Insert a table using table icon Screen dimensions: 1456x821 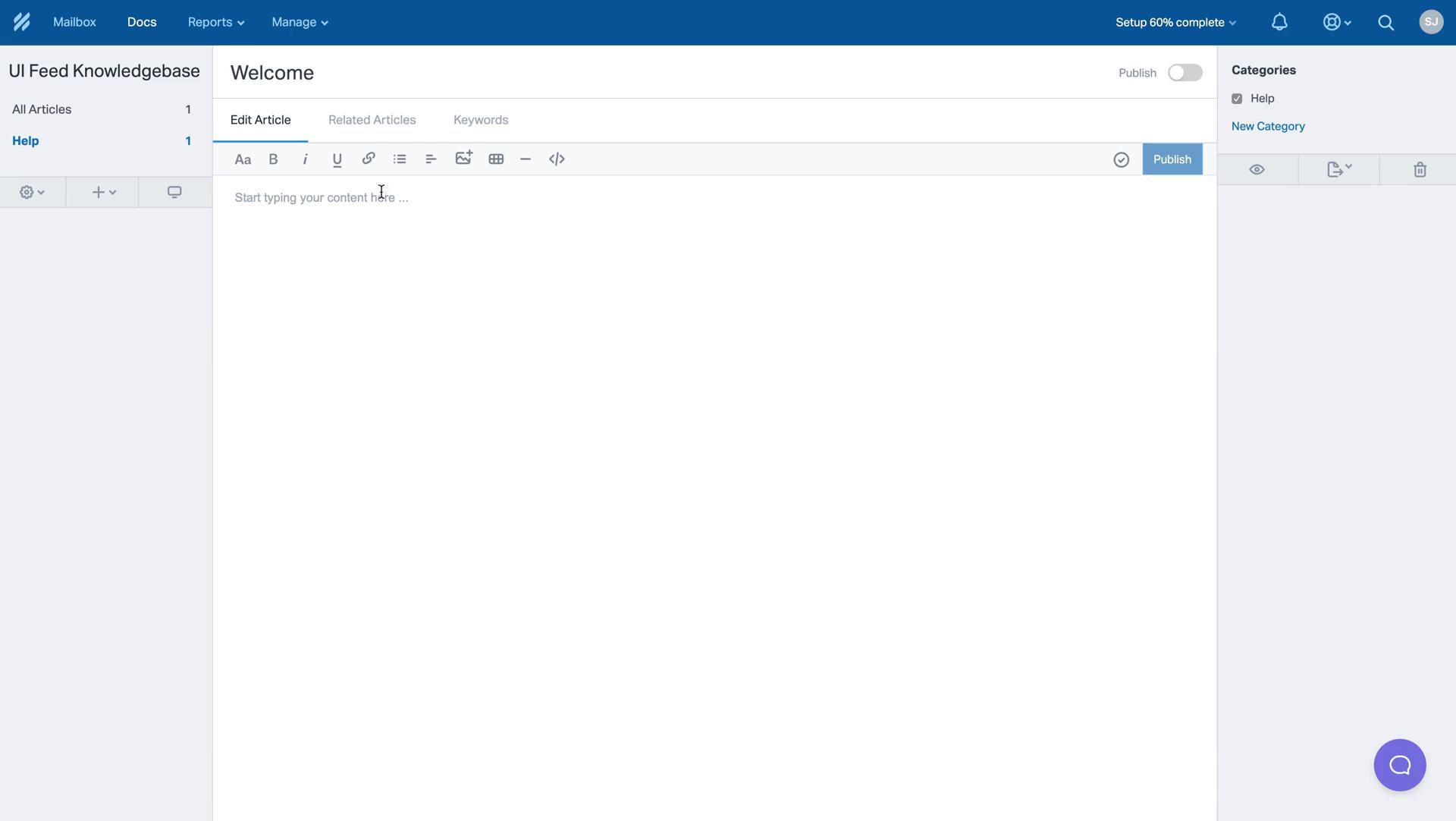click(496, 159)
